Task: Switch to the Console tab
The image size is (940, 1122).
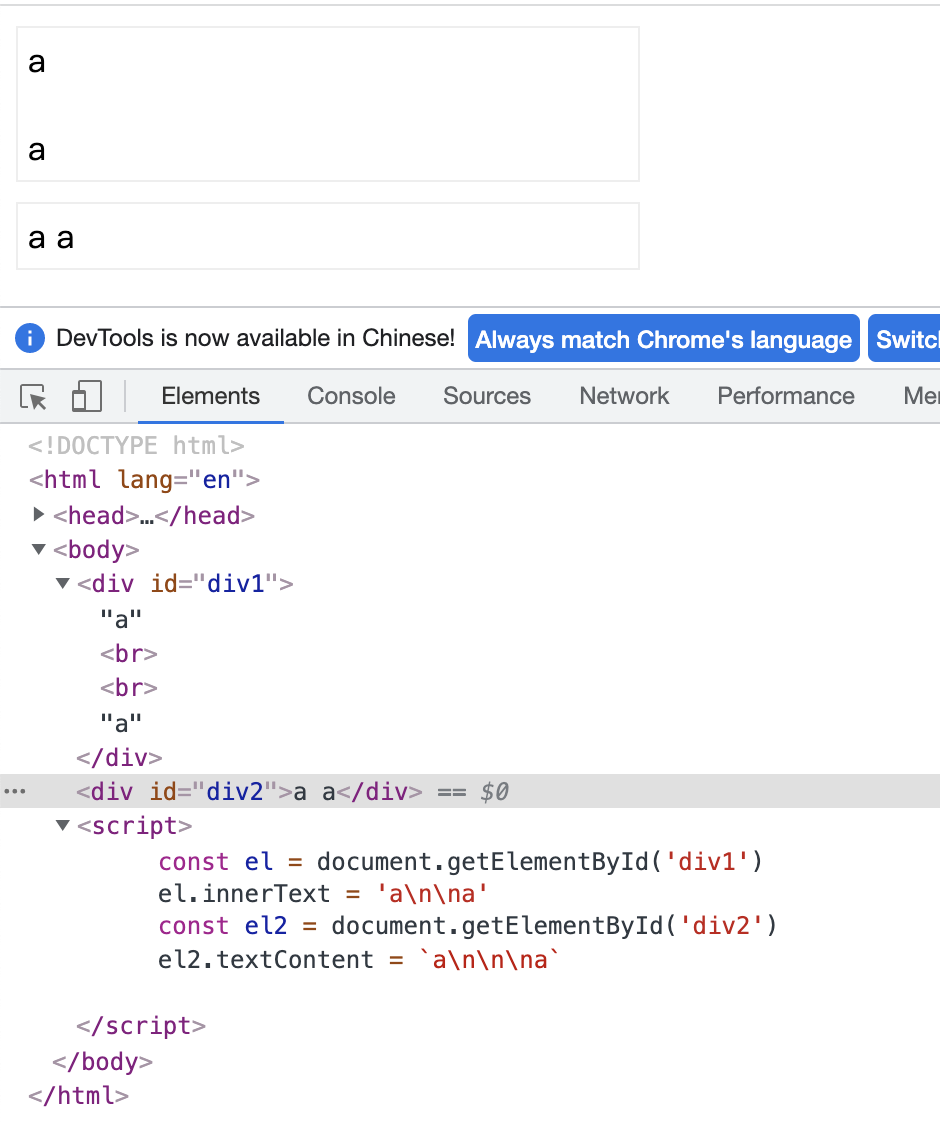Action: click(351, 396)
